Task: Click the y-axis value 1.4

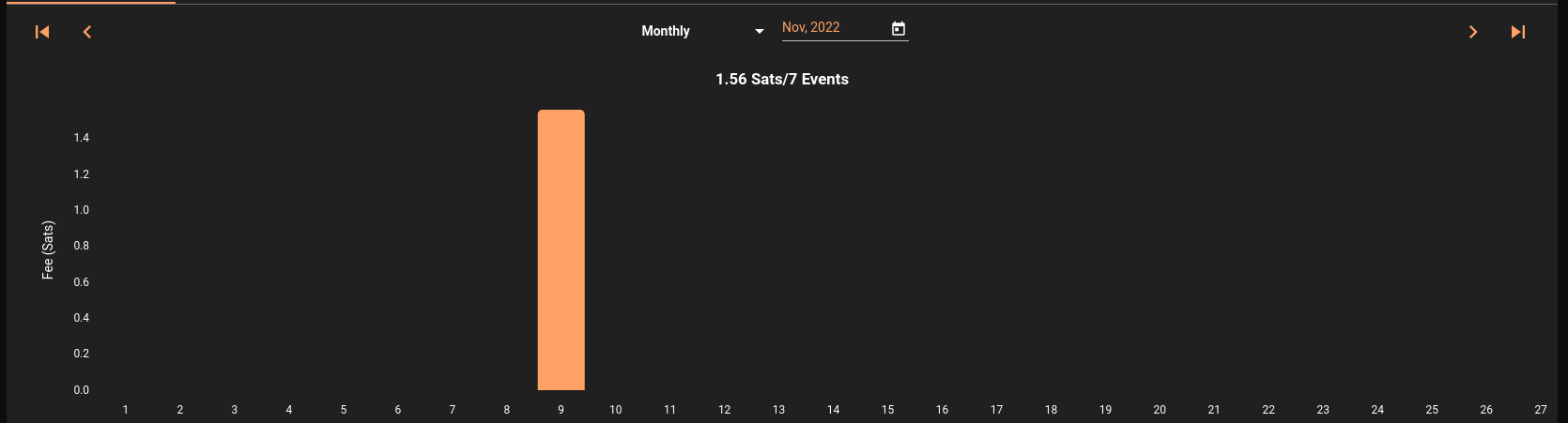Action: point(82,138)
